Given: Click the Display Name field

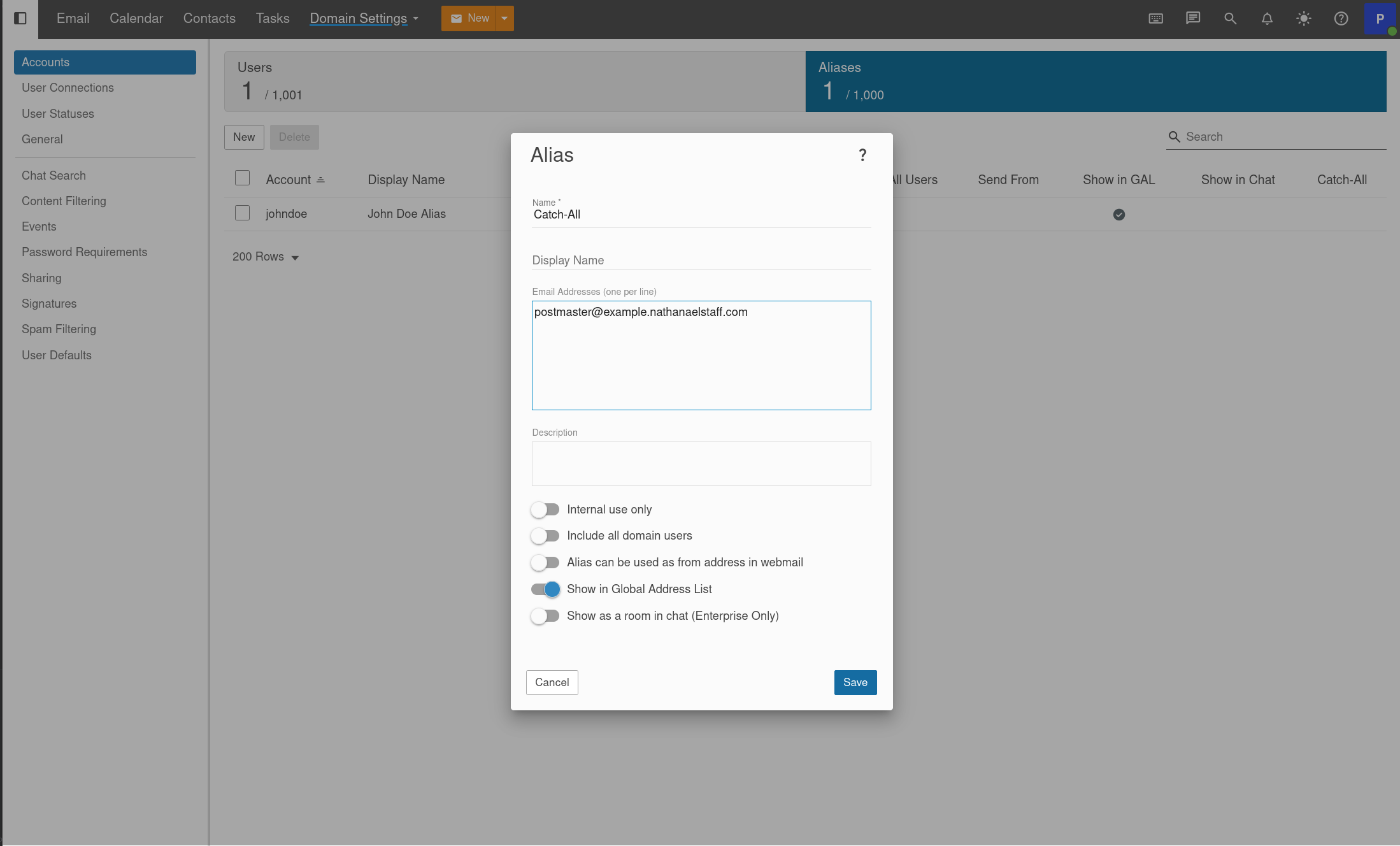Looking at the screenshot, I should (701, 260).
